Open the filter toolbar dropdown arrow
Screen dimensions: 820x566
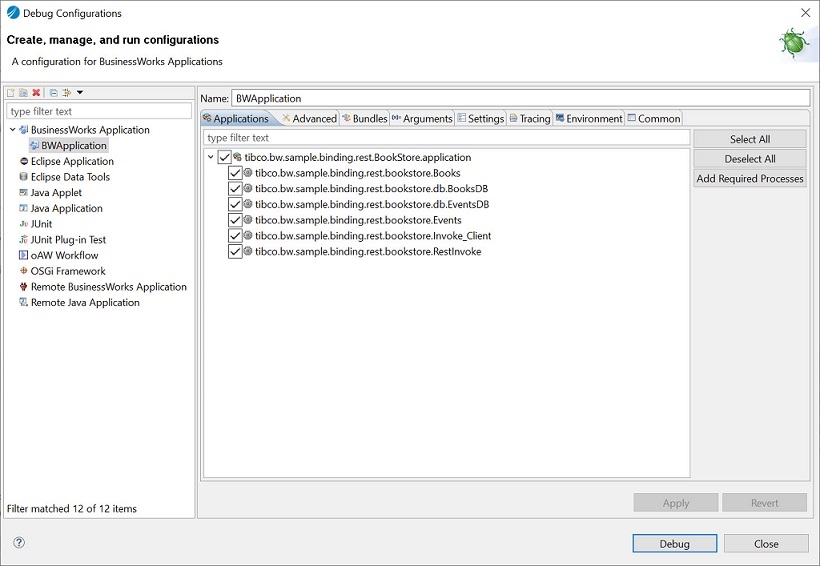pyautogui.click(x=80, y=93)
